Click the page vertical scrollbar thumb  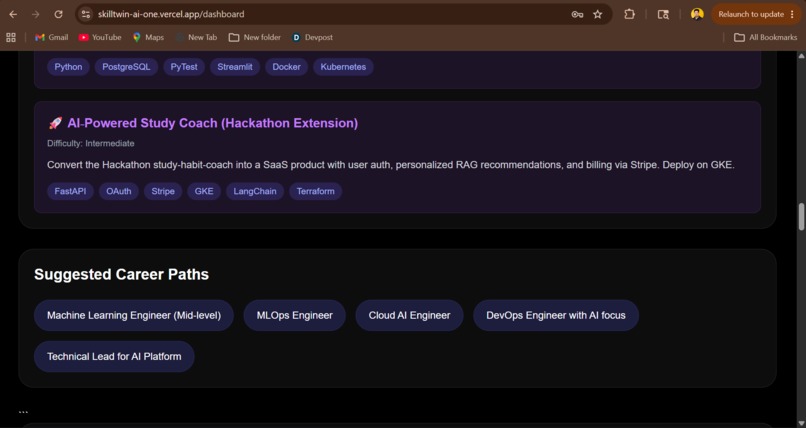801,216
